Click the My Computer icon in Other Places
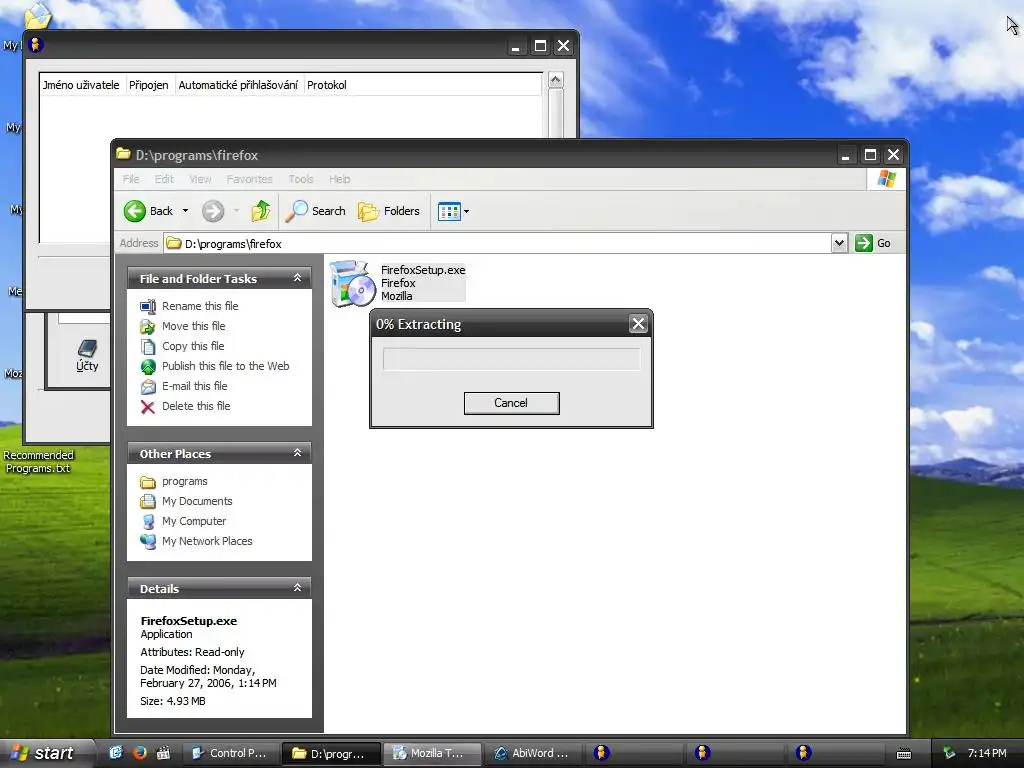Viewport: 1024px width, 768px height. [x=148, y=521]
